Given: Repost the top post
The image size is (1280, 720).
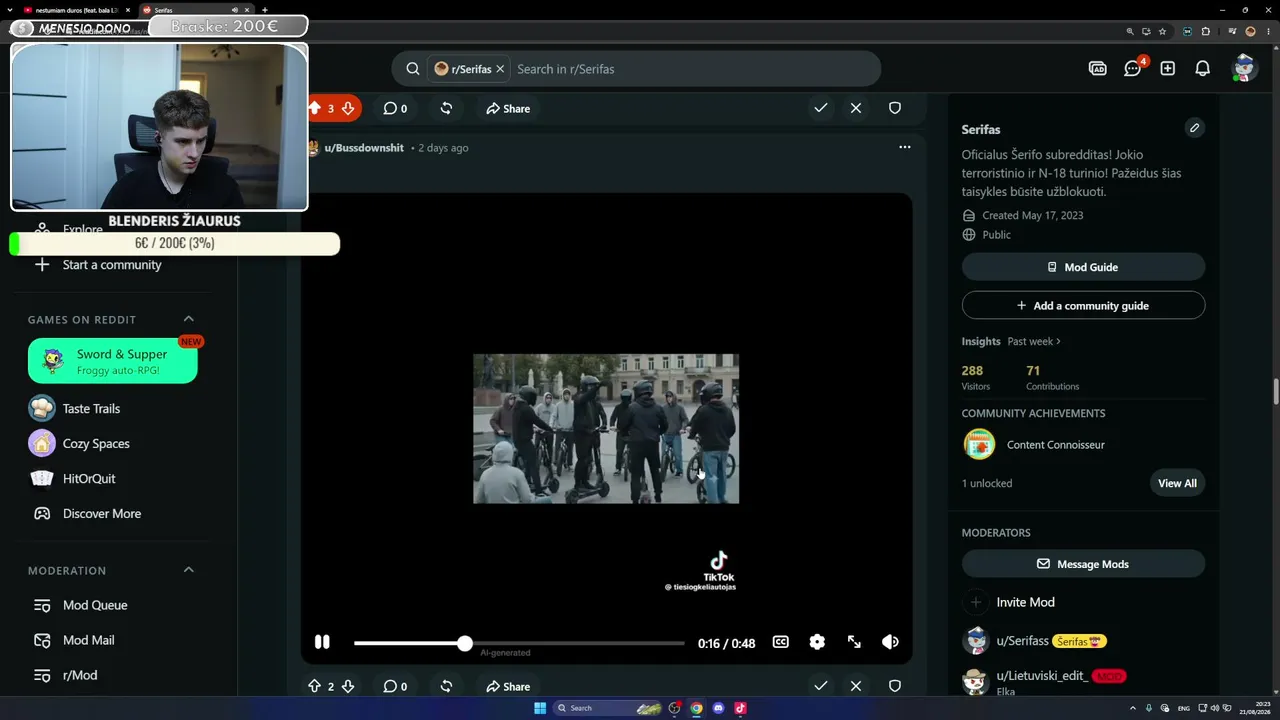Looking at the screenshot, I should (x=446, y=108).
